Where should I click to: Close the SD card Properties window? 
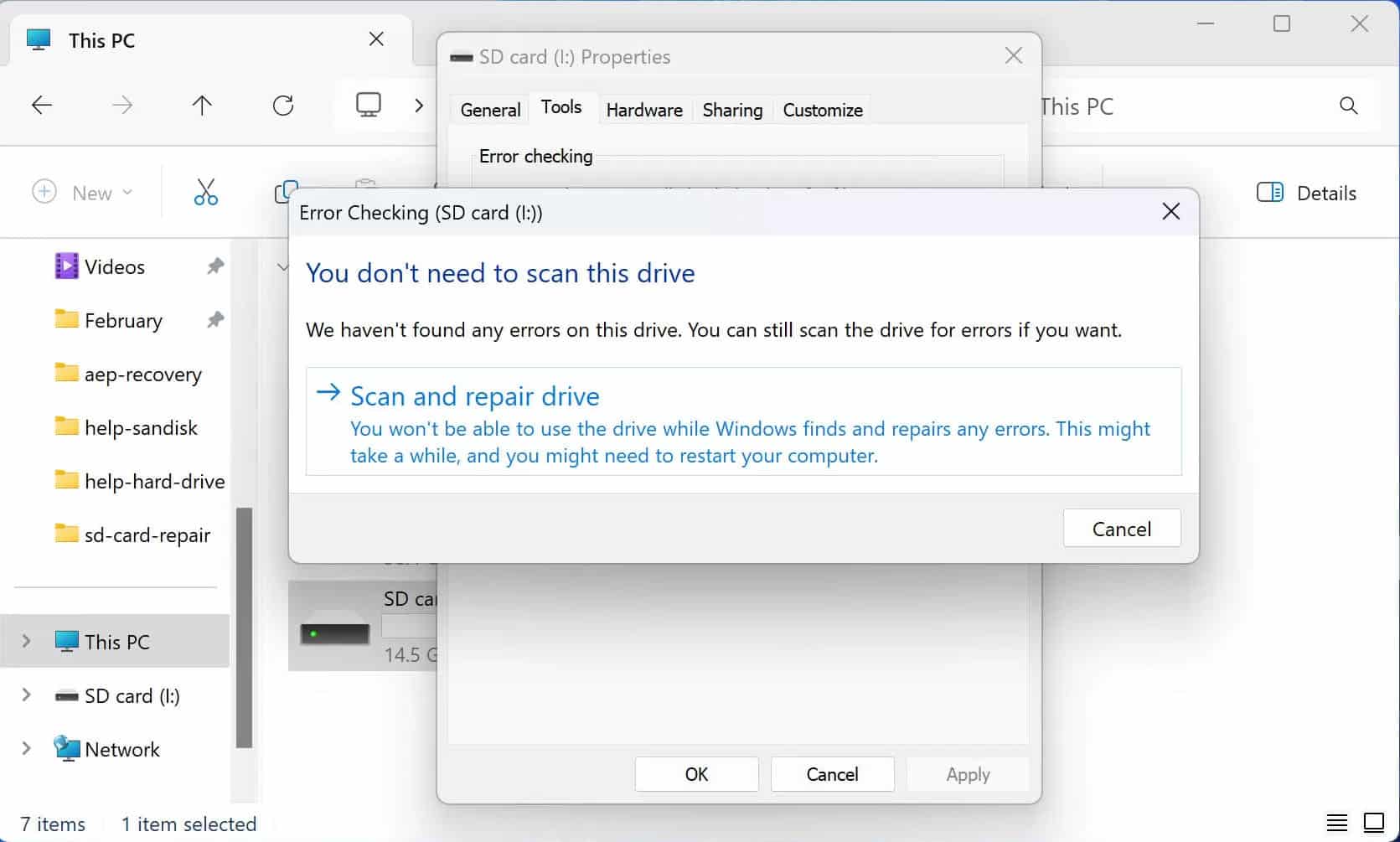click(x=1014, y=56)
